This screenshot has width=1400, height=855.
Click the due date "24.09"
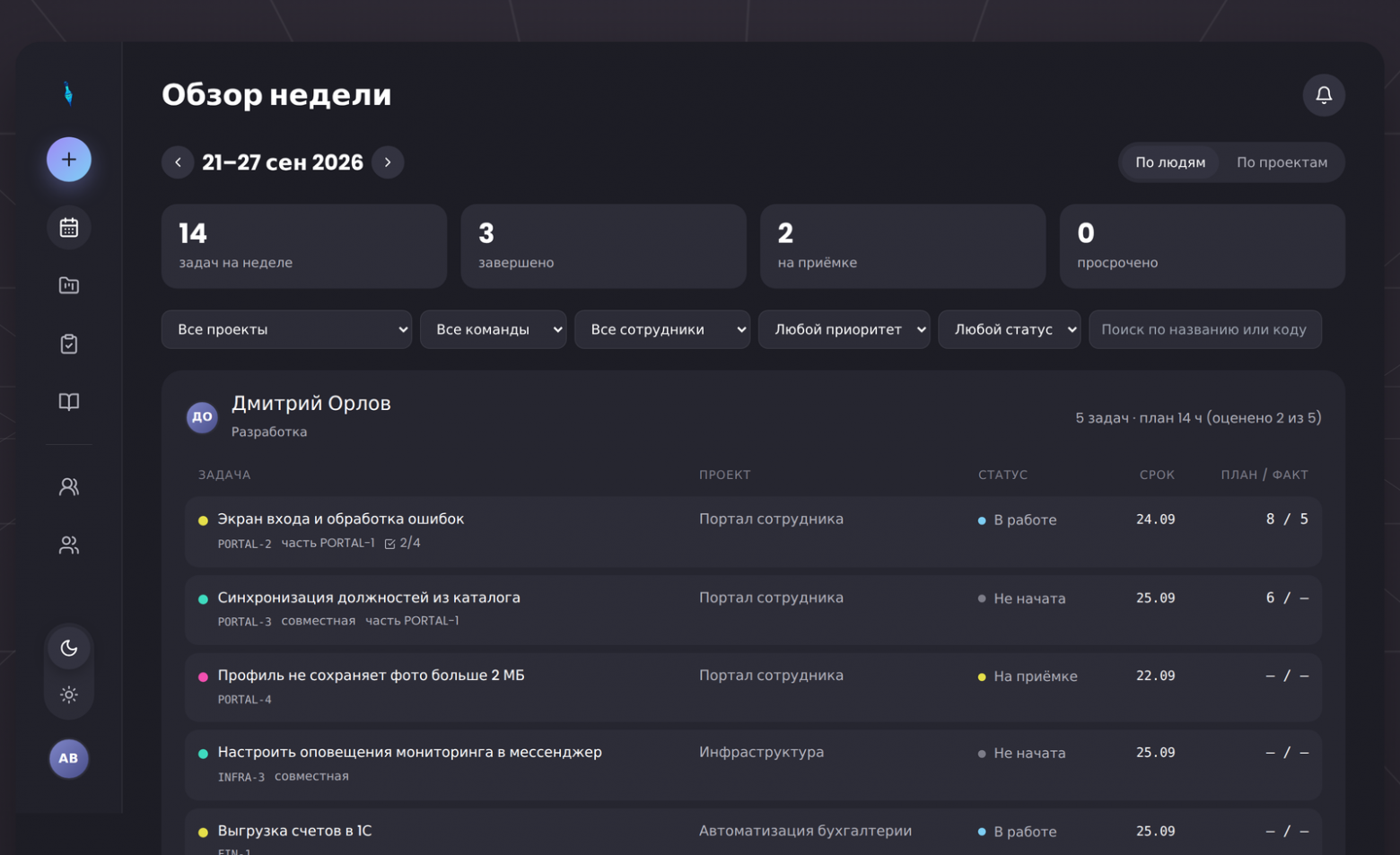coord(1155,519)
